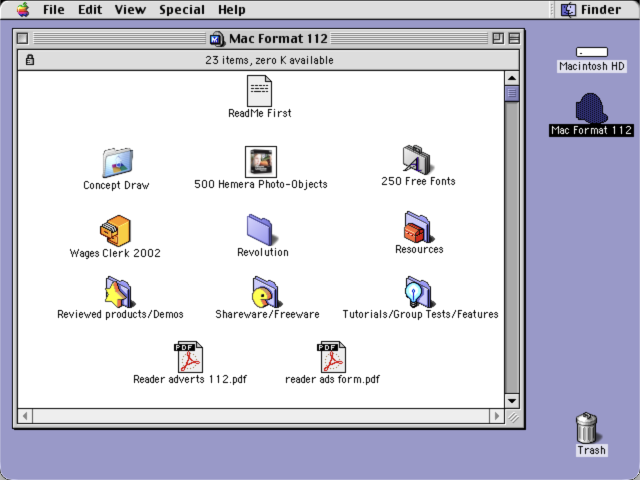
Task: Open the Finder application menu
Action: coord(591,9)
